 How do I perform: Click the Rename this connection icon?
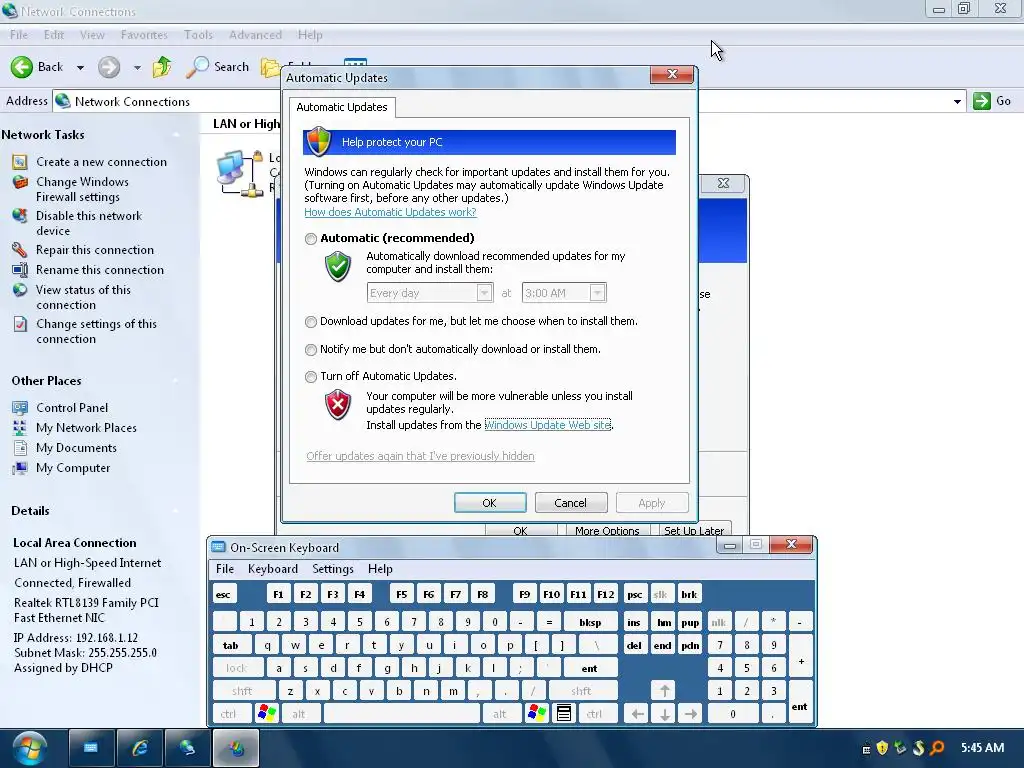[x=20, y=270]
